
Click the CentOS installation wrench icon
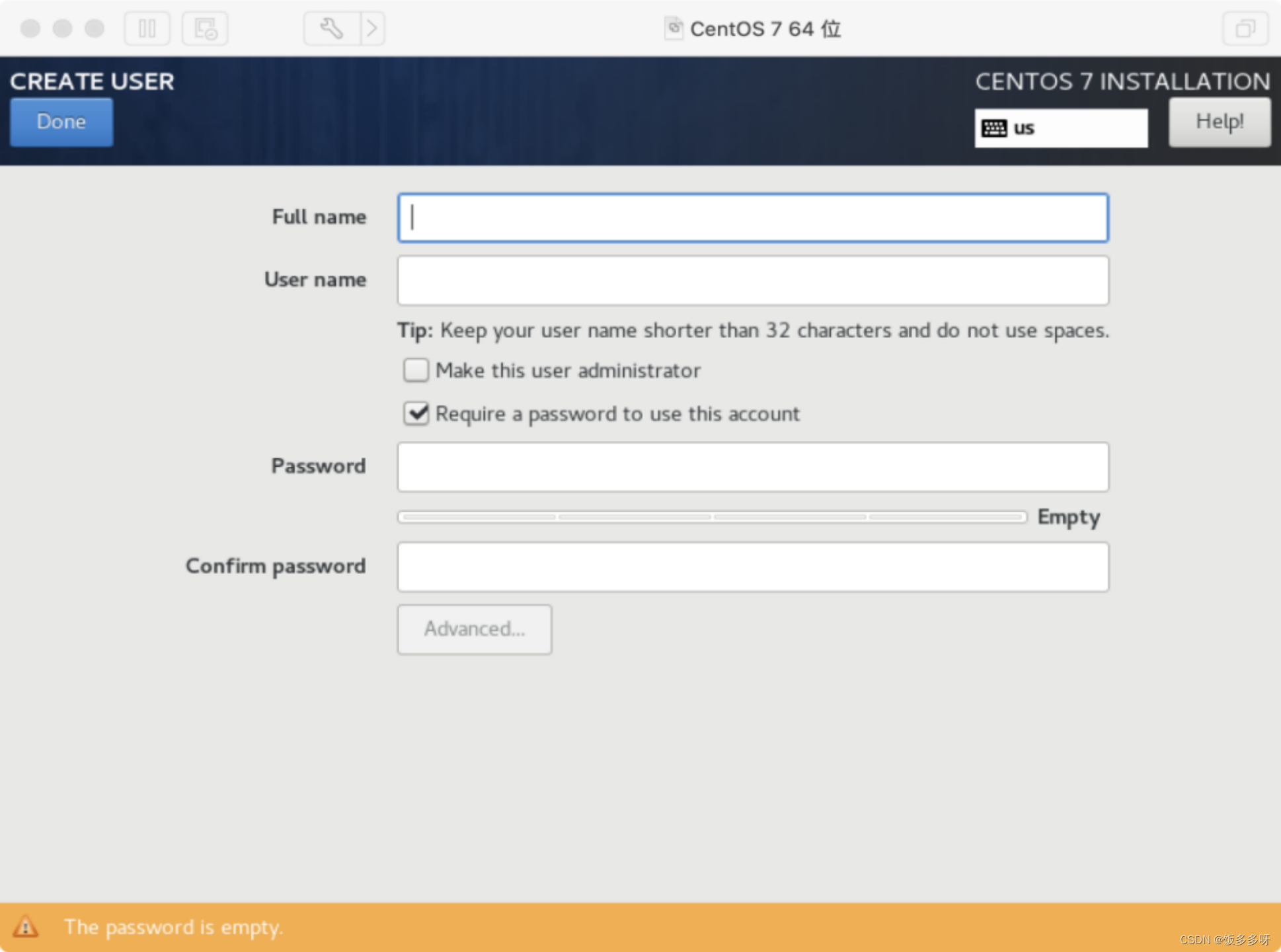pos(332,28)
